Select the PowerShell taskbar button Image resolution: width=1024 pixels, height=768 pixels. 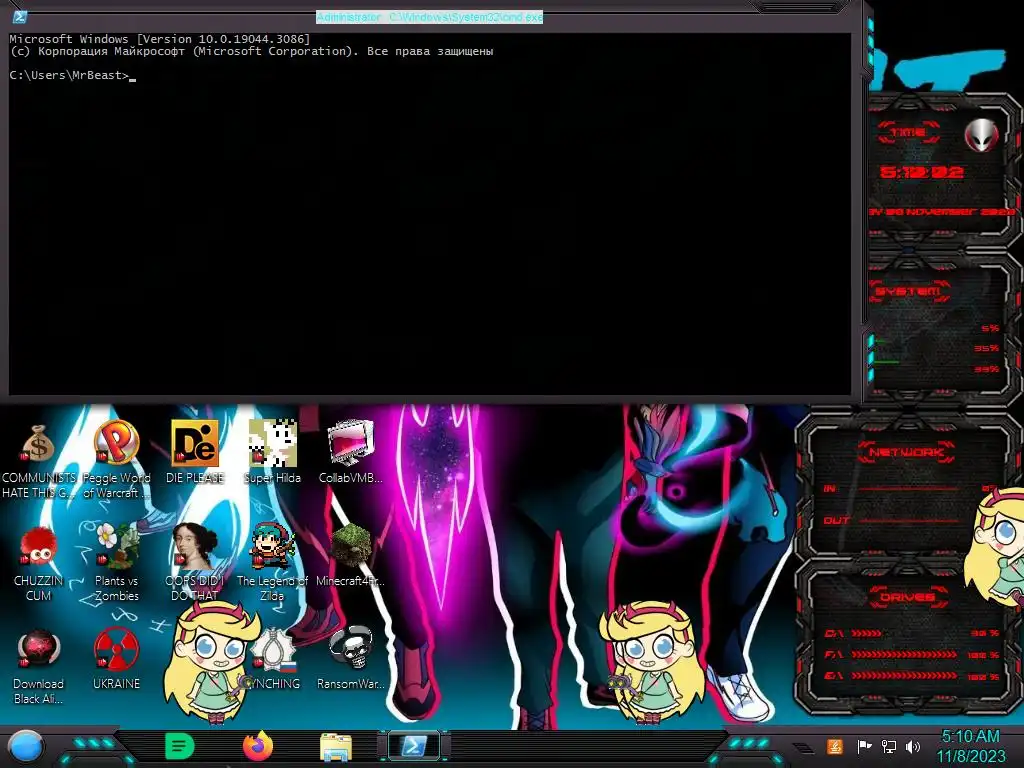click(x=414, y=746)
